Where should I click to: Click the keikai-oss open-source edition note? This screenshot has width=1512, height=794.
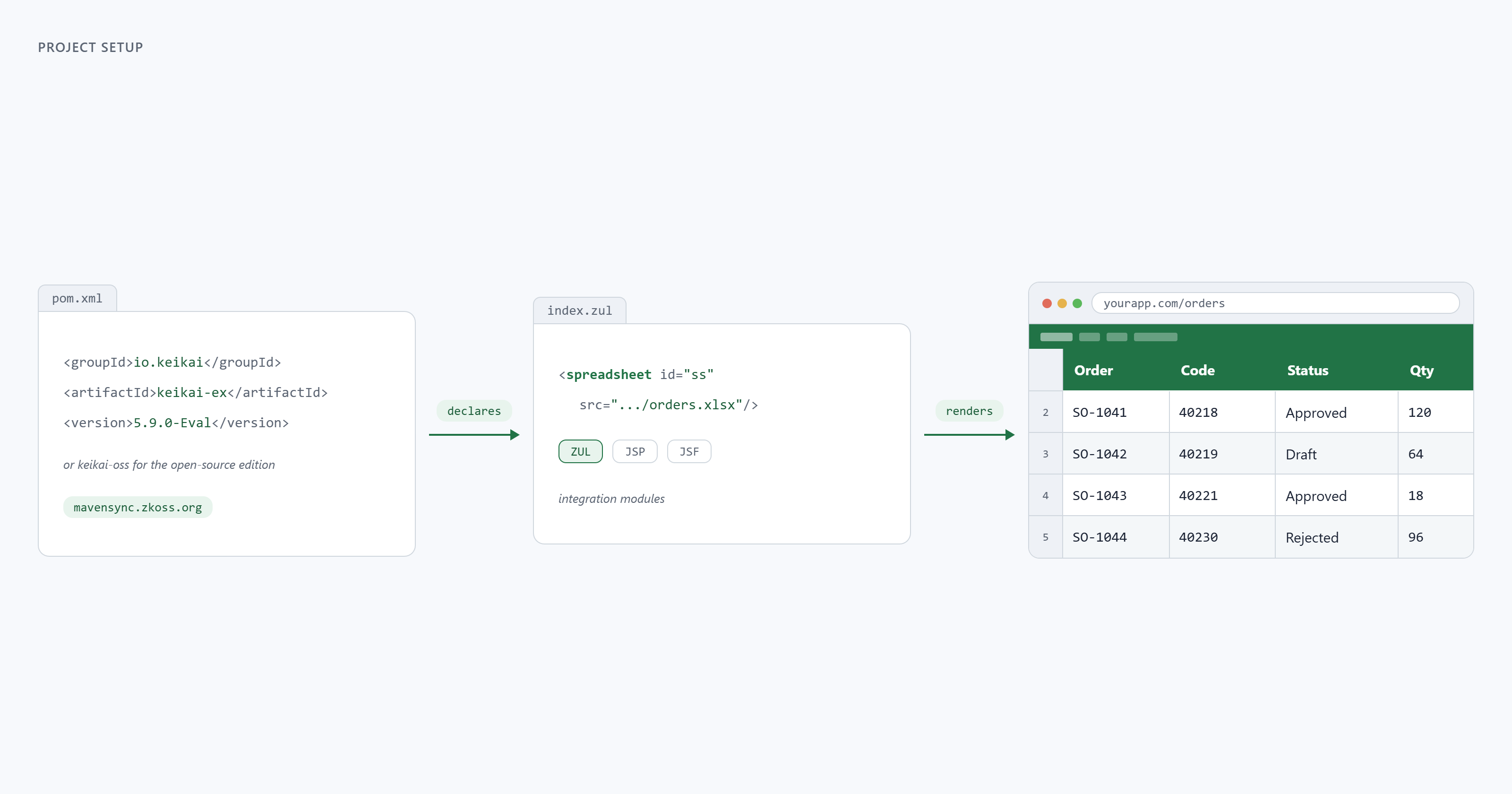coord(169,465)
